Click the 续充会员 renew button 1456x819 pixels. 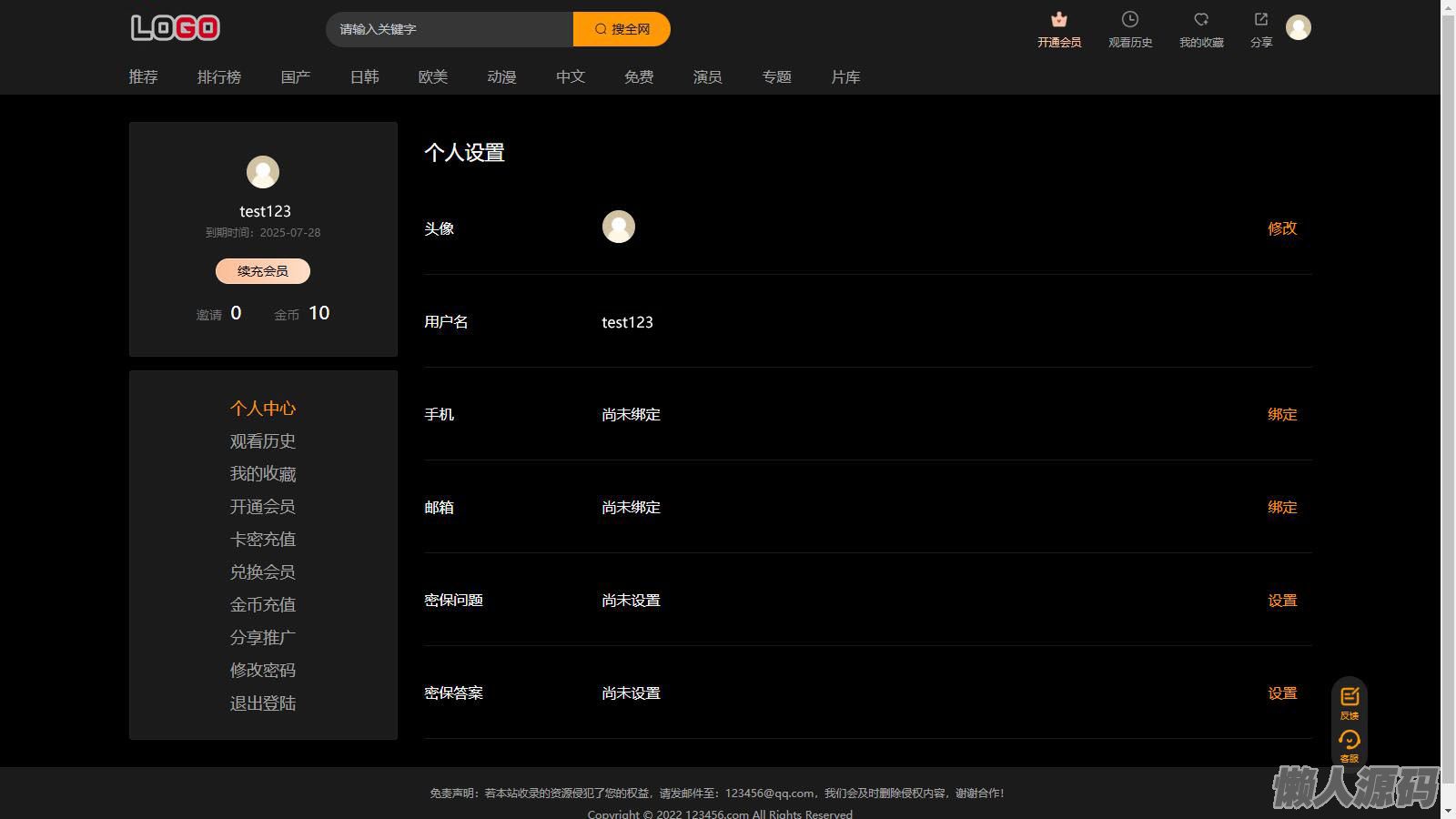tap(262, 271)
